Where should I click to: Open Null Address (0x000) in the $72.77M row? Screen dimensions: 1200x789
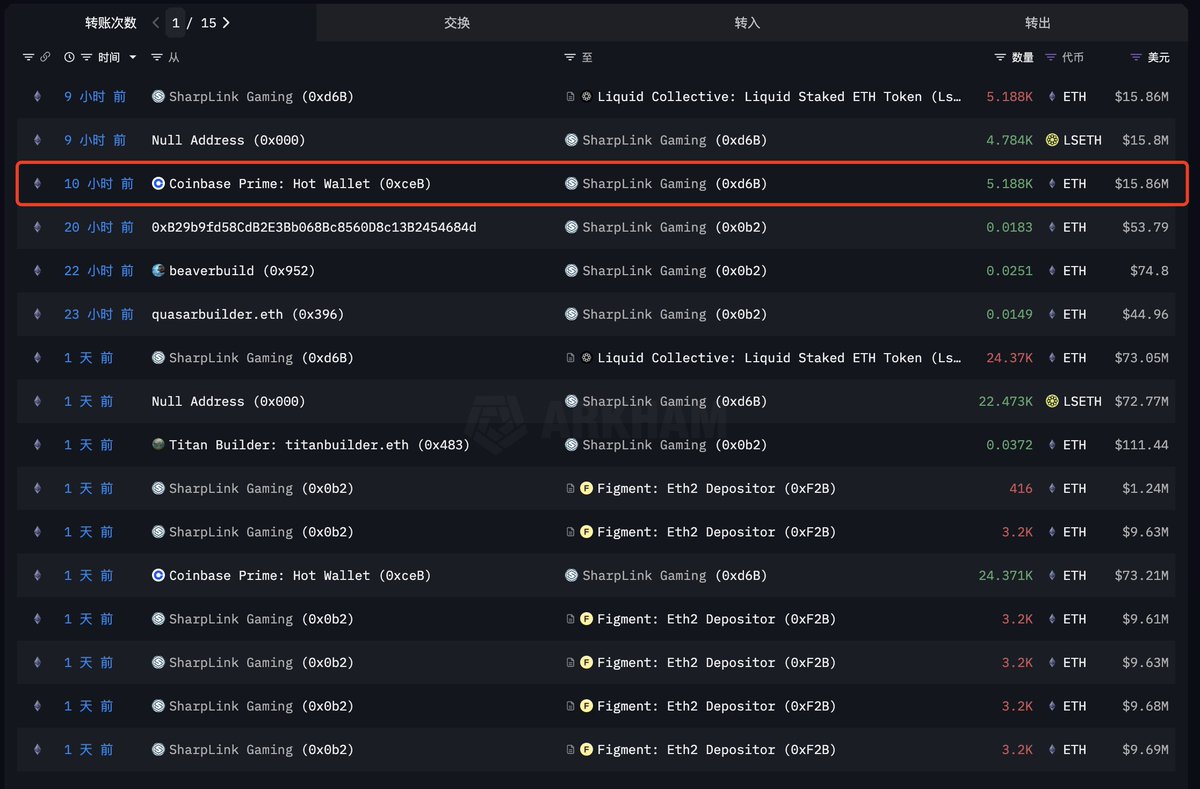pos(228,401)
